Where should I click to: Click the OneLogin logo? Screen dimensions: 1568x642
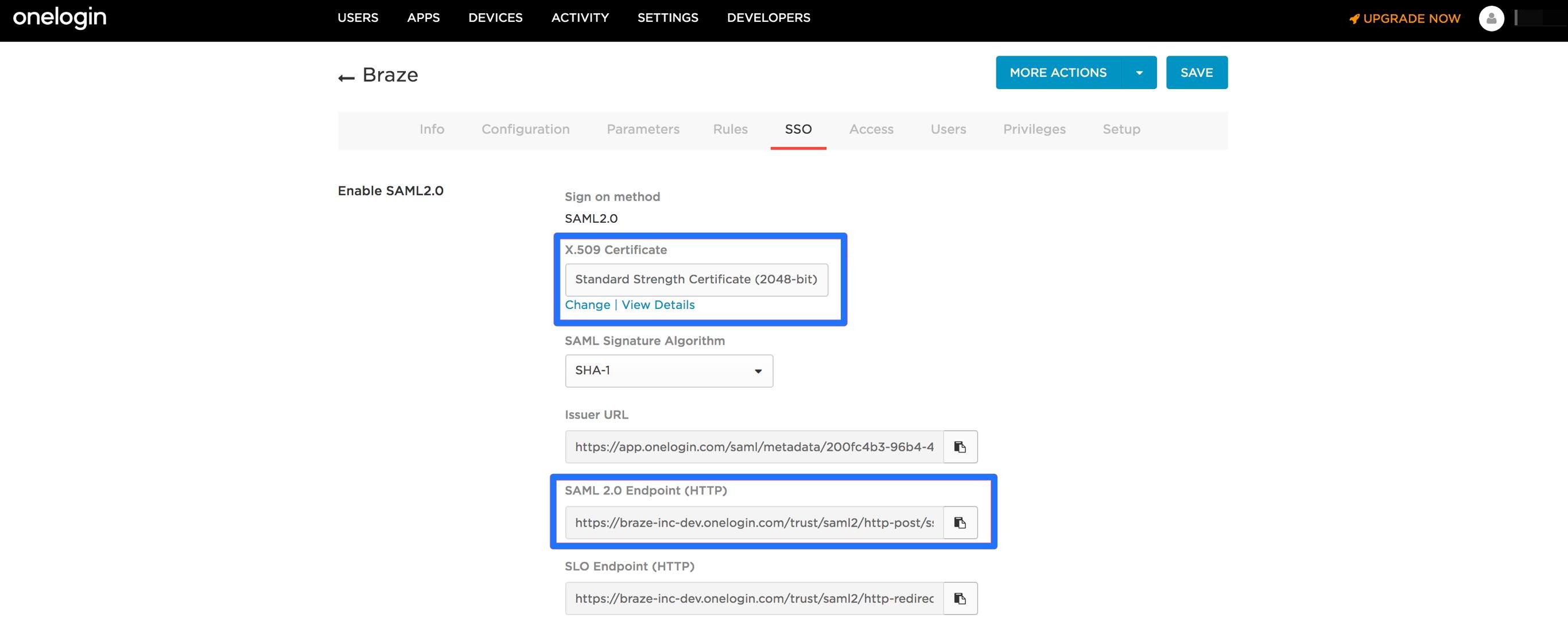60,18
